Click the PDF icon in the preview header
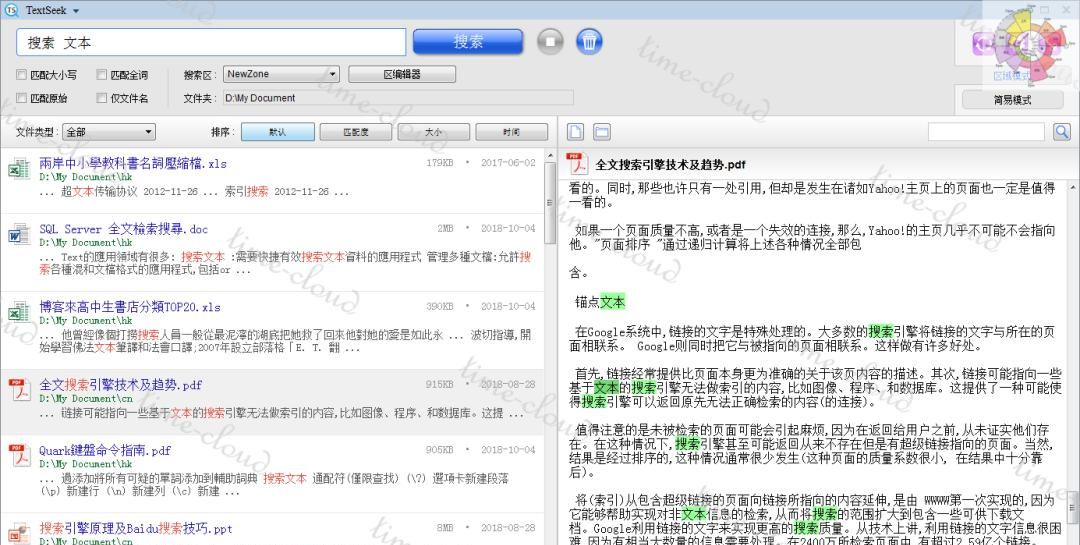 tap(577, 164)
